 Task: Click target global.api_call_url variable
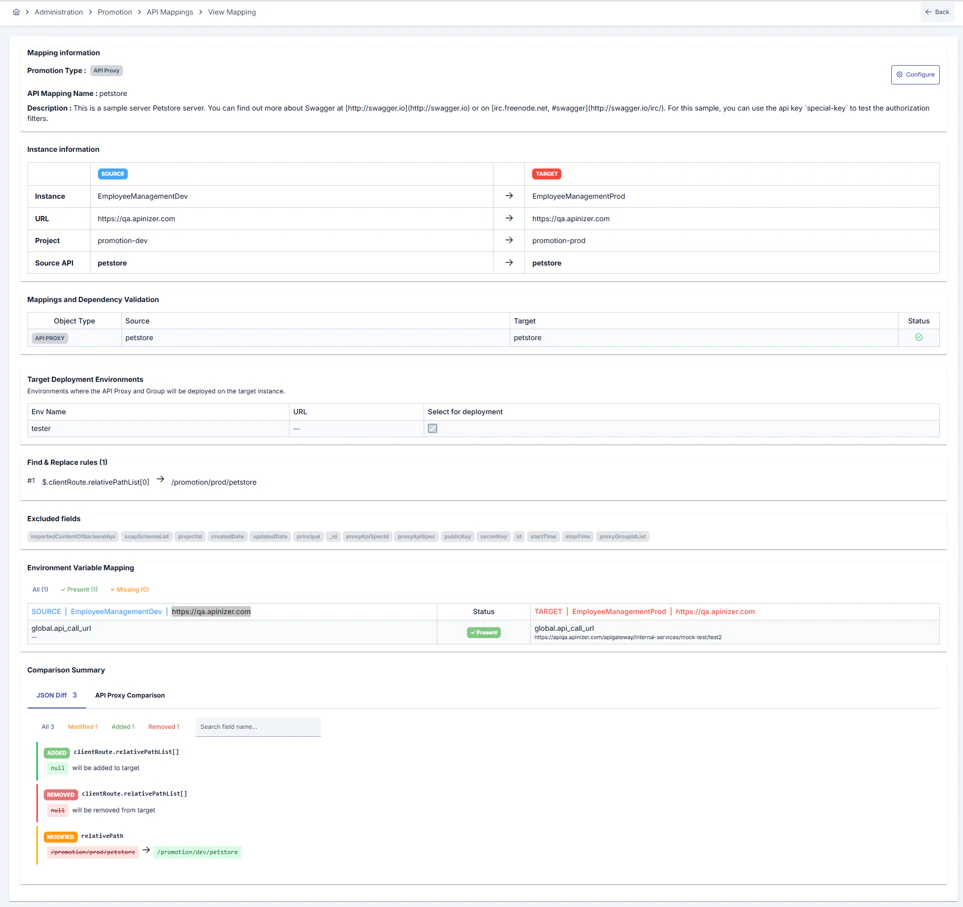click(x=564, y=628)
